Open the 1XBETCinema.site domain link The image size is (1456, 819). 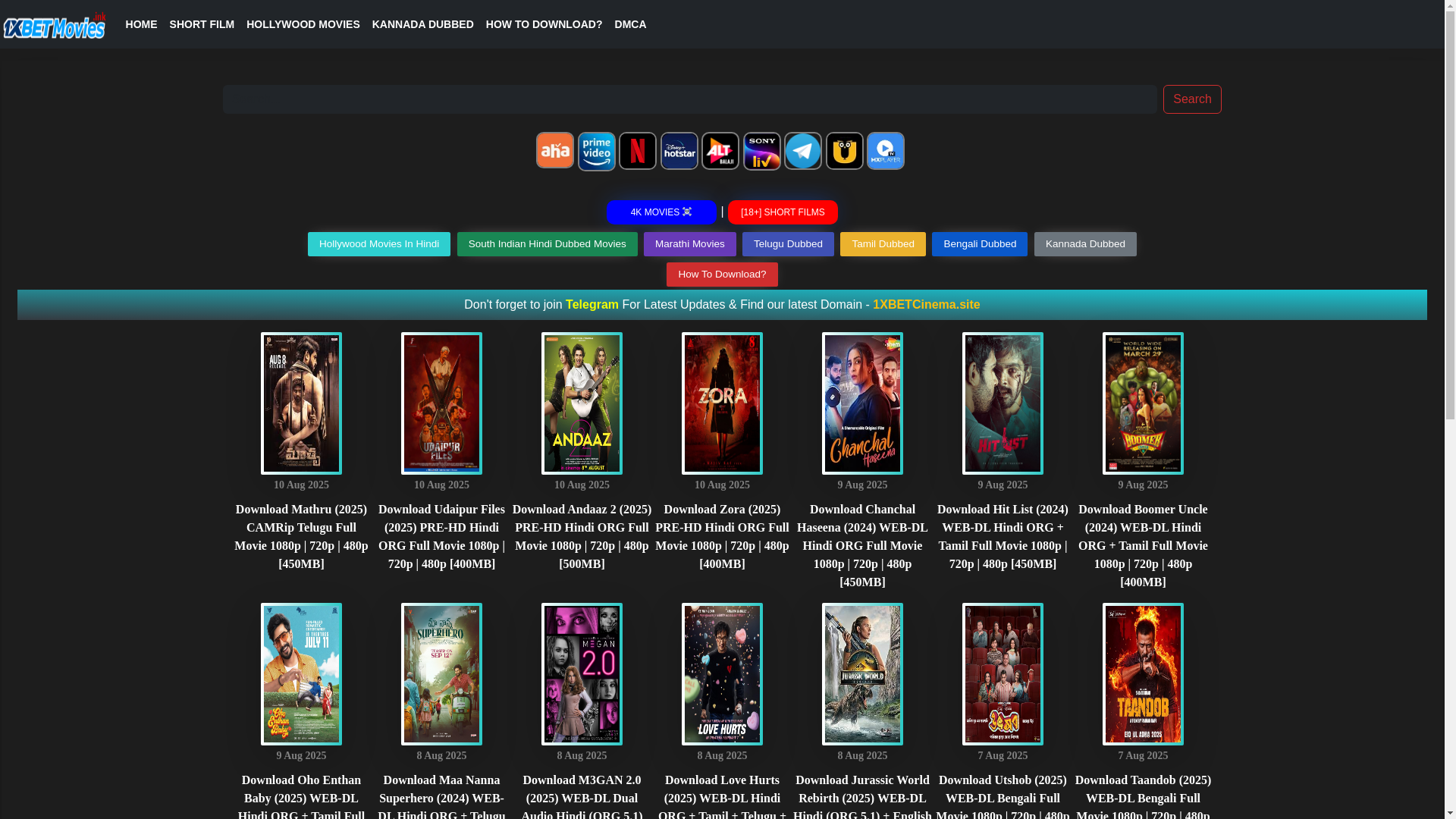(x=926, y=305)
